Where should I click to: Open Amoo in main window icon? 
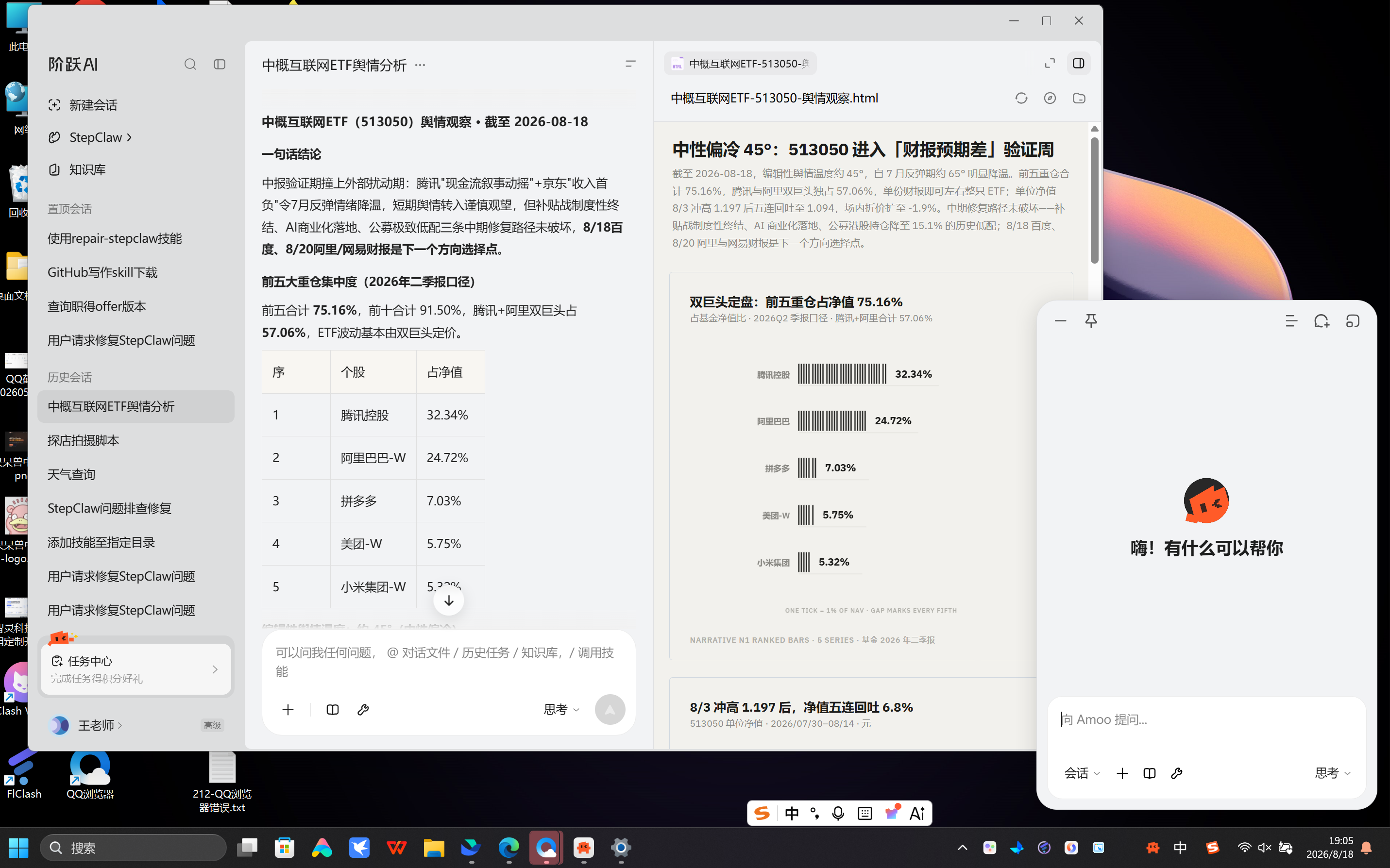point(1353,321)
